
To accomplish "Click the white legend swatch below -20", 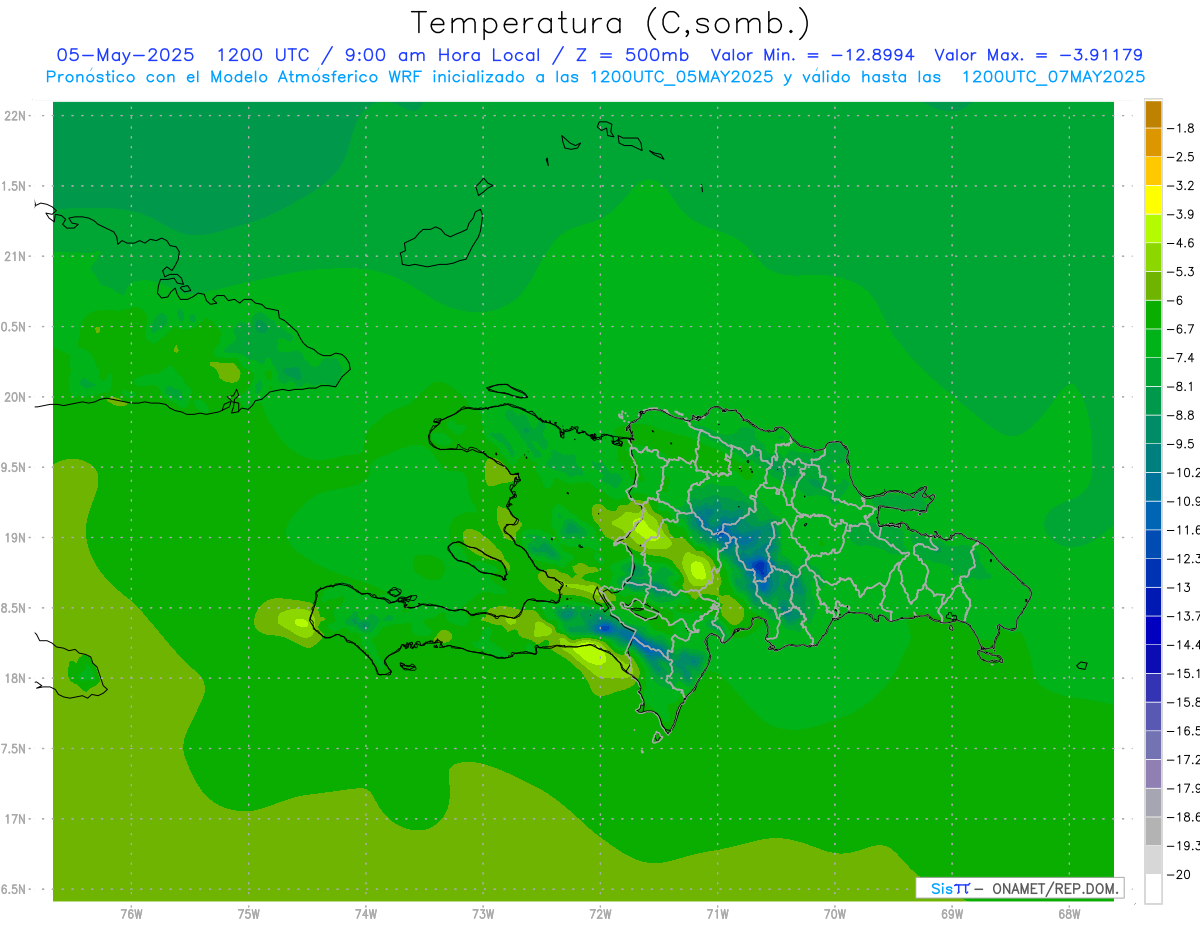I will pyautogui.click(x=1153, y=888).
